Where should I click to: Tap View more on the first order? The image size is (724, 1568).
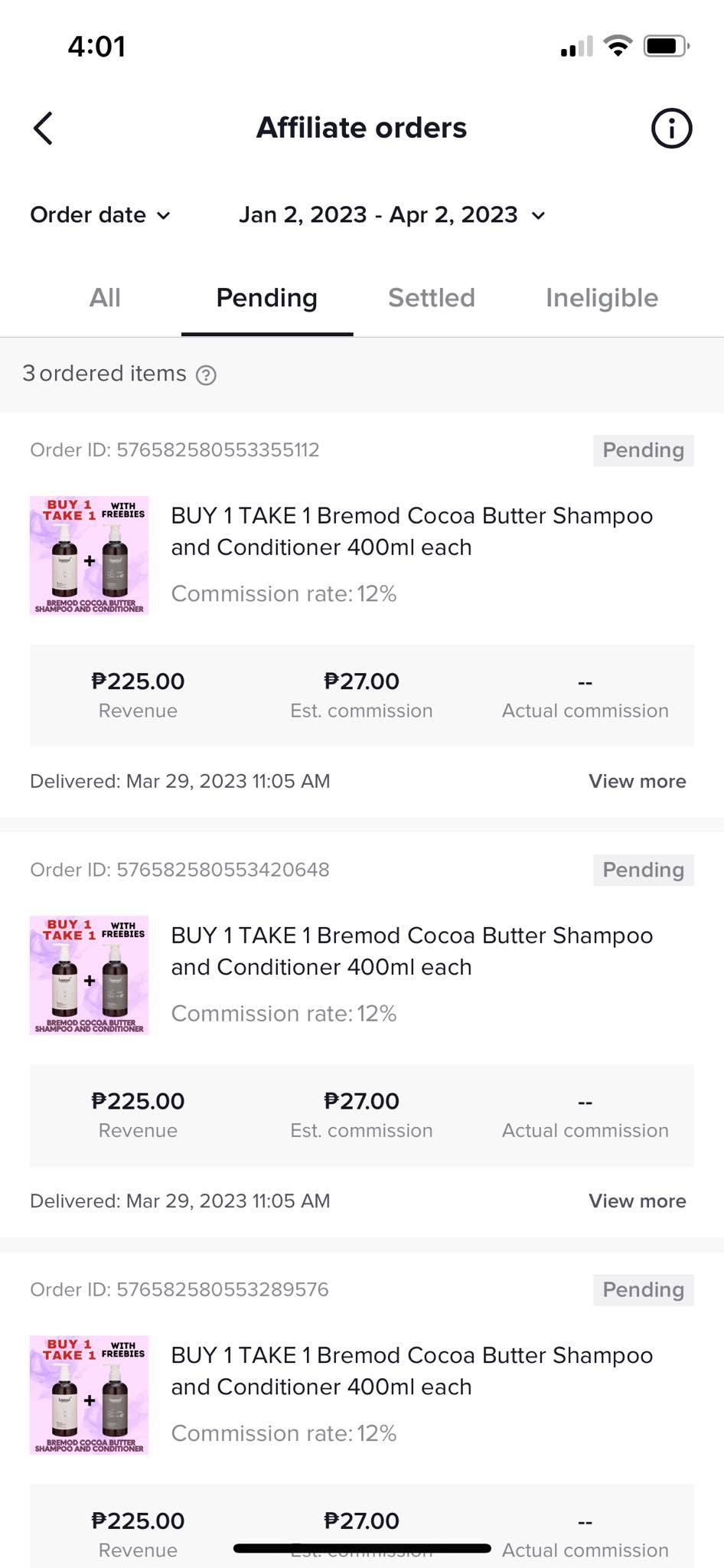pyautogui.click(x=637, y=781)
